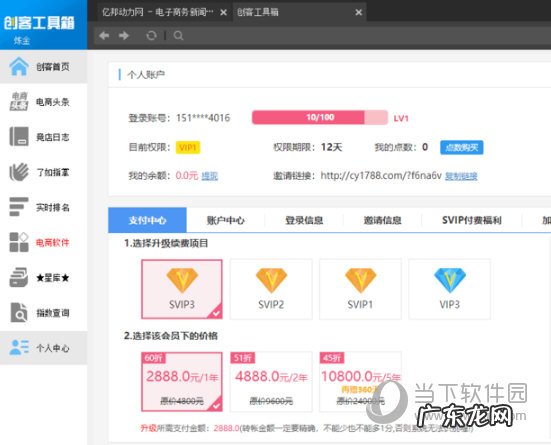Open 个人中心 user icon
Screen dimensions: 551x445
pos(19,348)
